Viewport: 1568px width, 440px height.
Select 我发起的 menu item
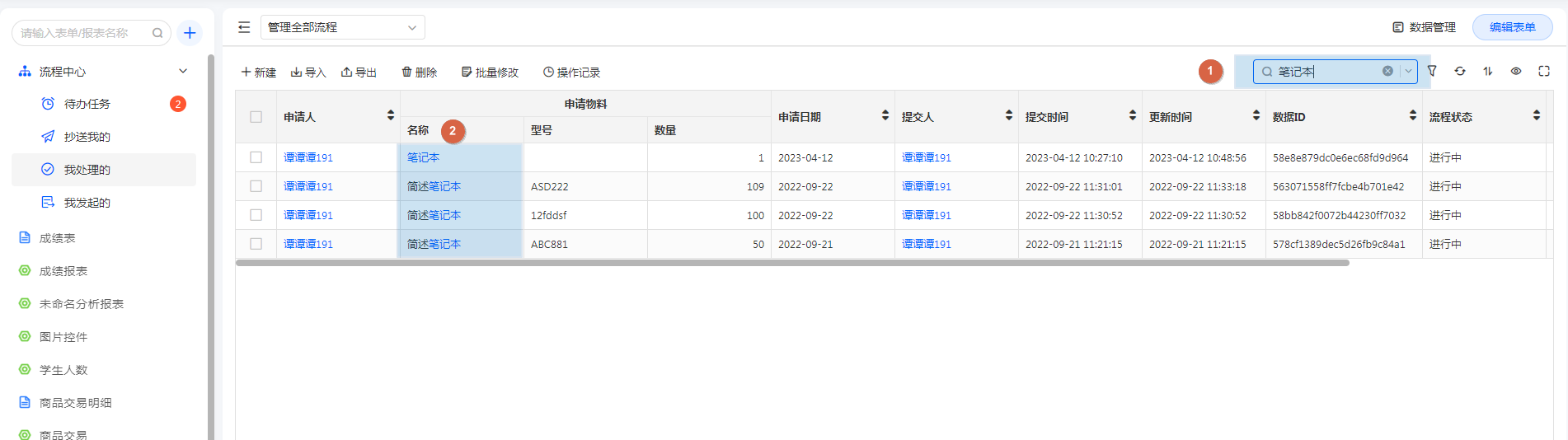(x=87, y=203)
